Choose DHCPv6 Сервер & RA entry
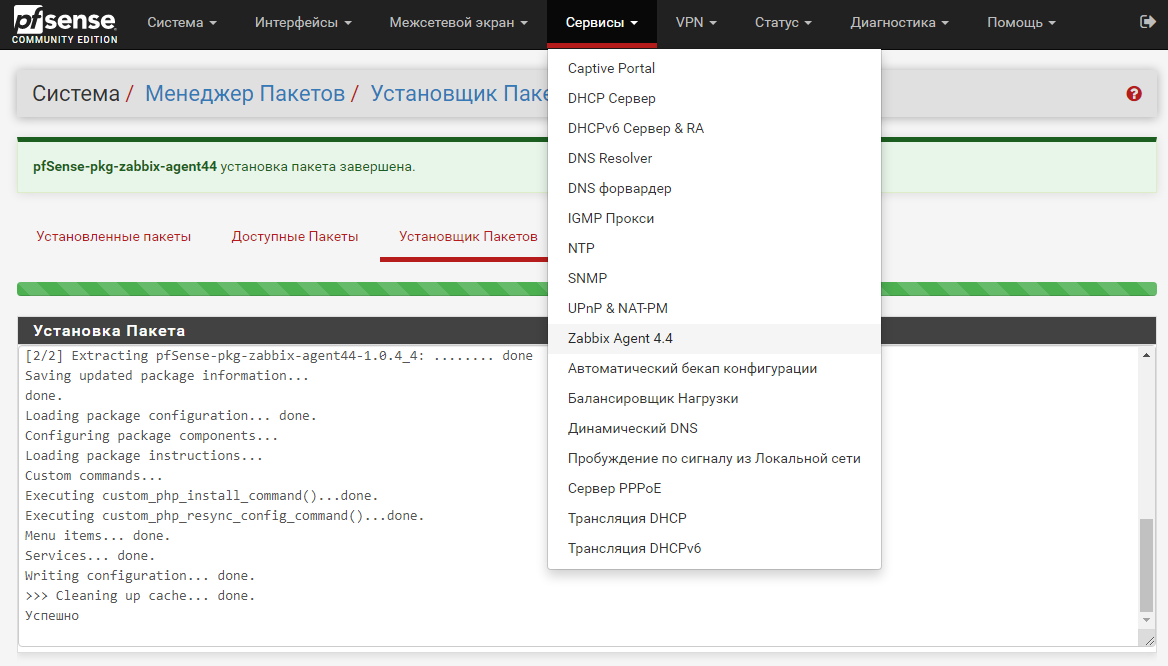The width and height of the screenshot is (1168, 666). 714,128
